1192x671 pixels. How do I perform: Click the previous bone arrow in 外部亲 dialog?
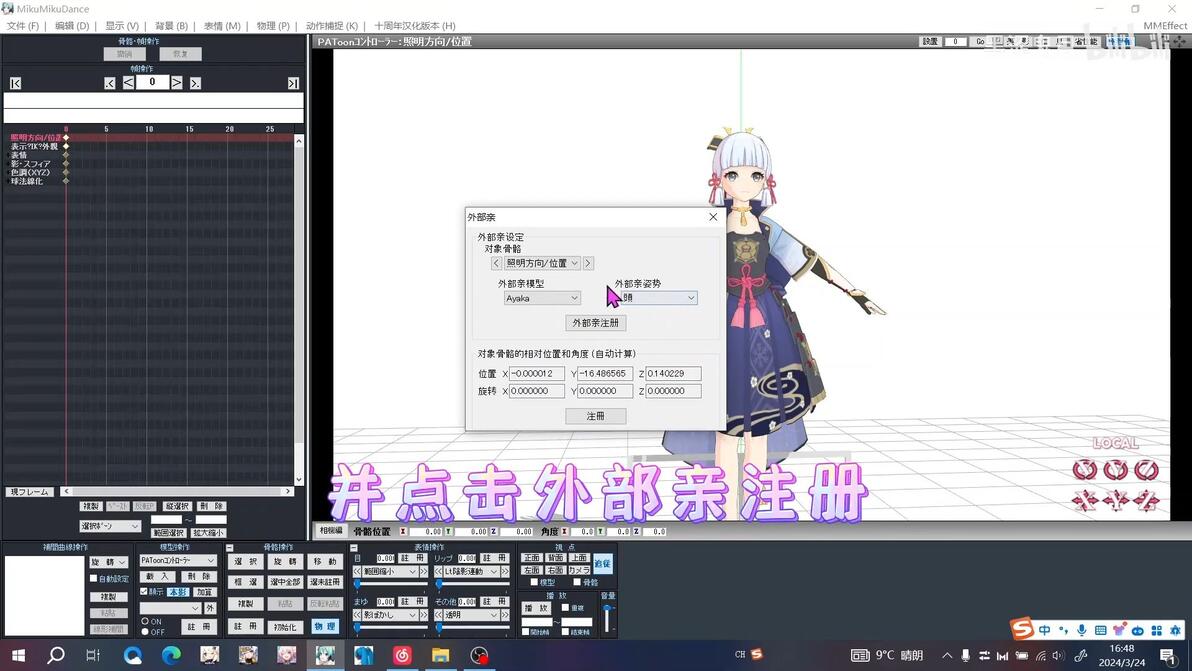pyautogui.click(x=496, y=263)
